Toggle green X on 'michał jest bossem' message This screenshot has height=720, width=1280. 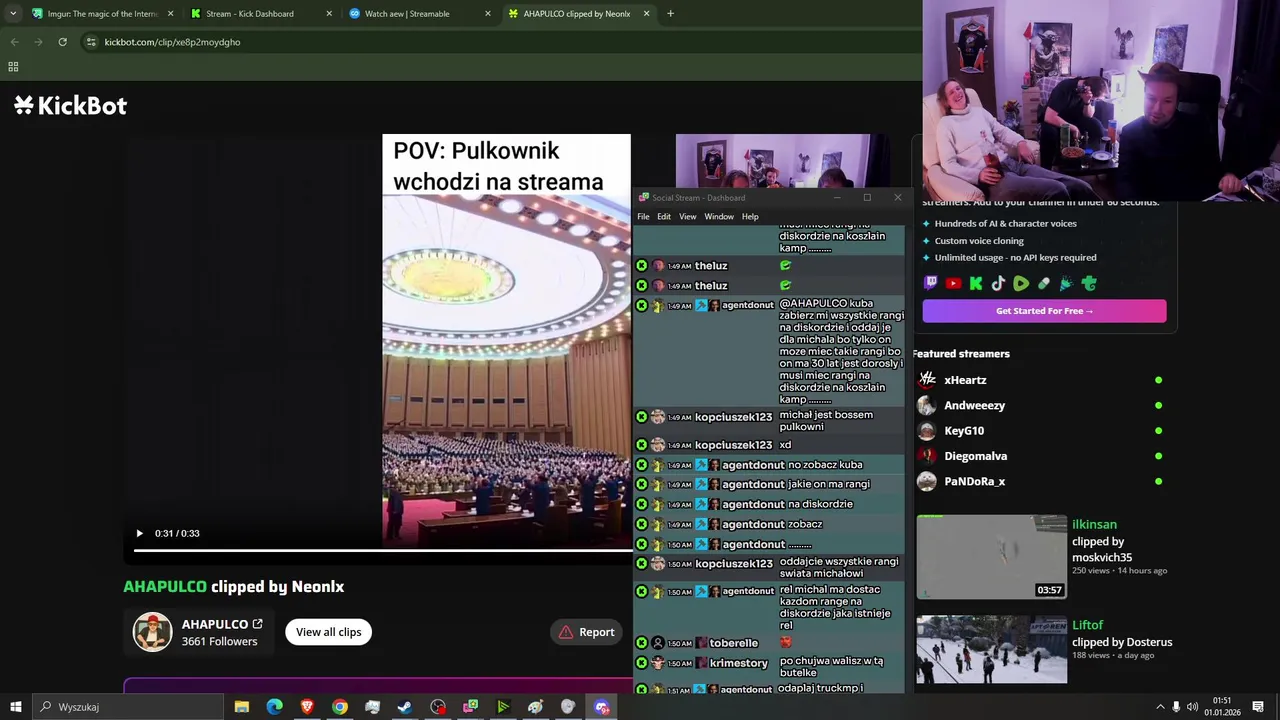642,417
